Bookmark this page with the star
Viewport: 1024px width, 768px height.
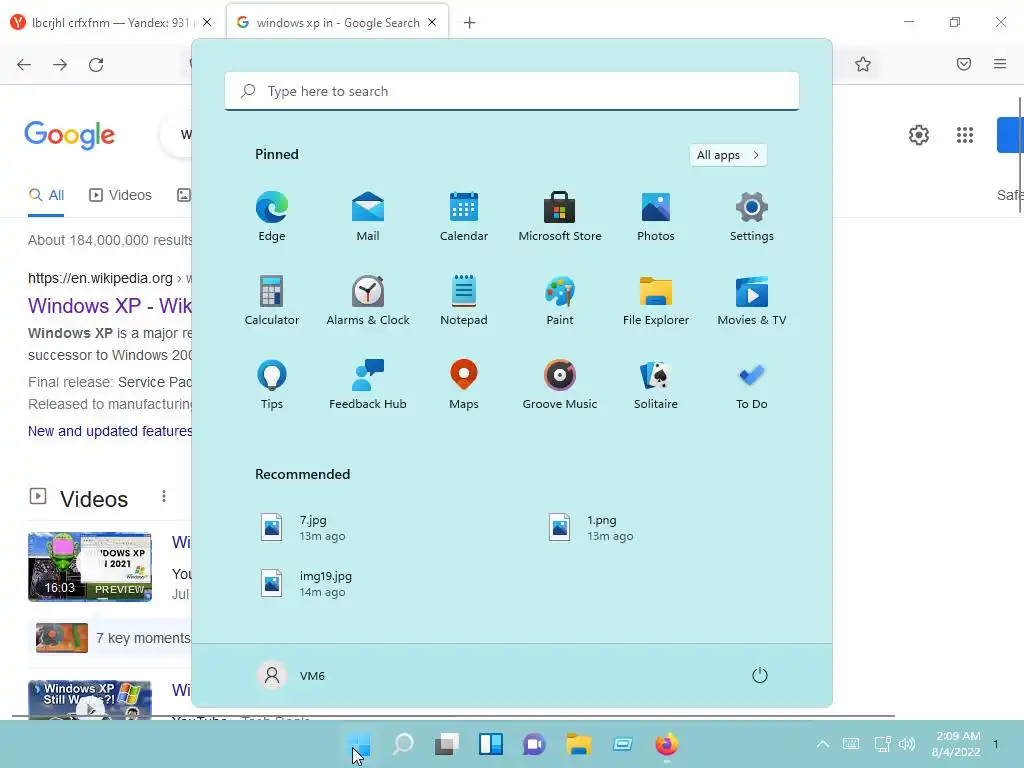[x=863, y=64]
